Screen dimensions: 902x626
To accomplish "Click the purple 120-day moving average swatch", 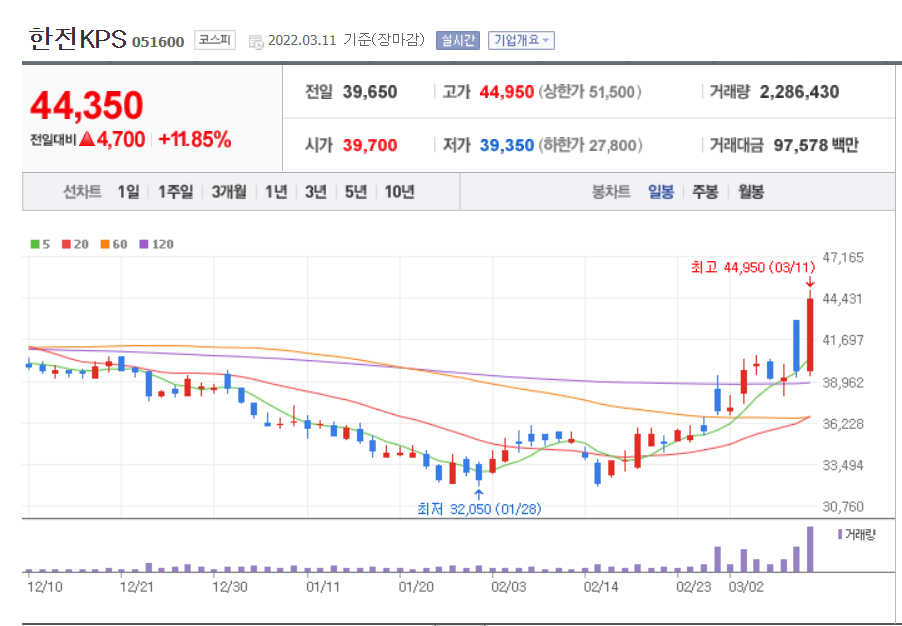I will coord(144,244).
